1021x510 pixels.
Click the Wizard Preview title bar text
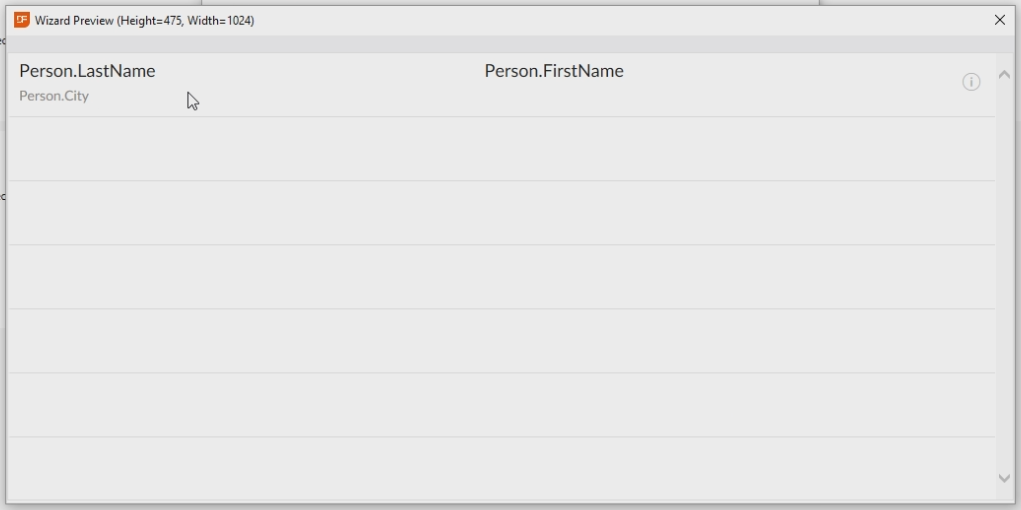pyautogui.click(x=144, y=20)
